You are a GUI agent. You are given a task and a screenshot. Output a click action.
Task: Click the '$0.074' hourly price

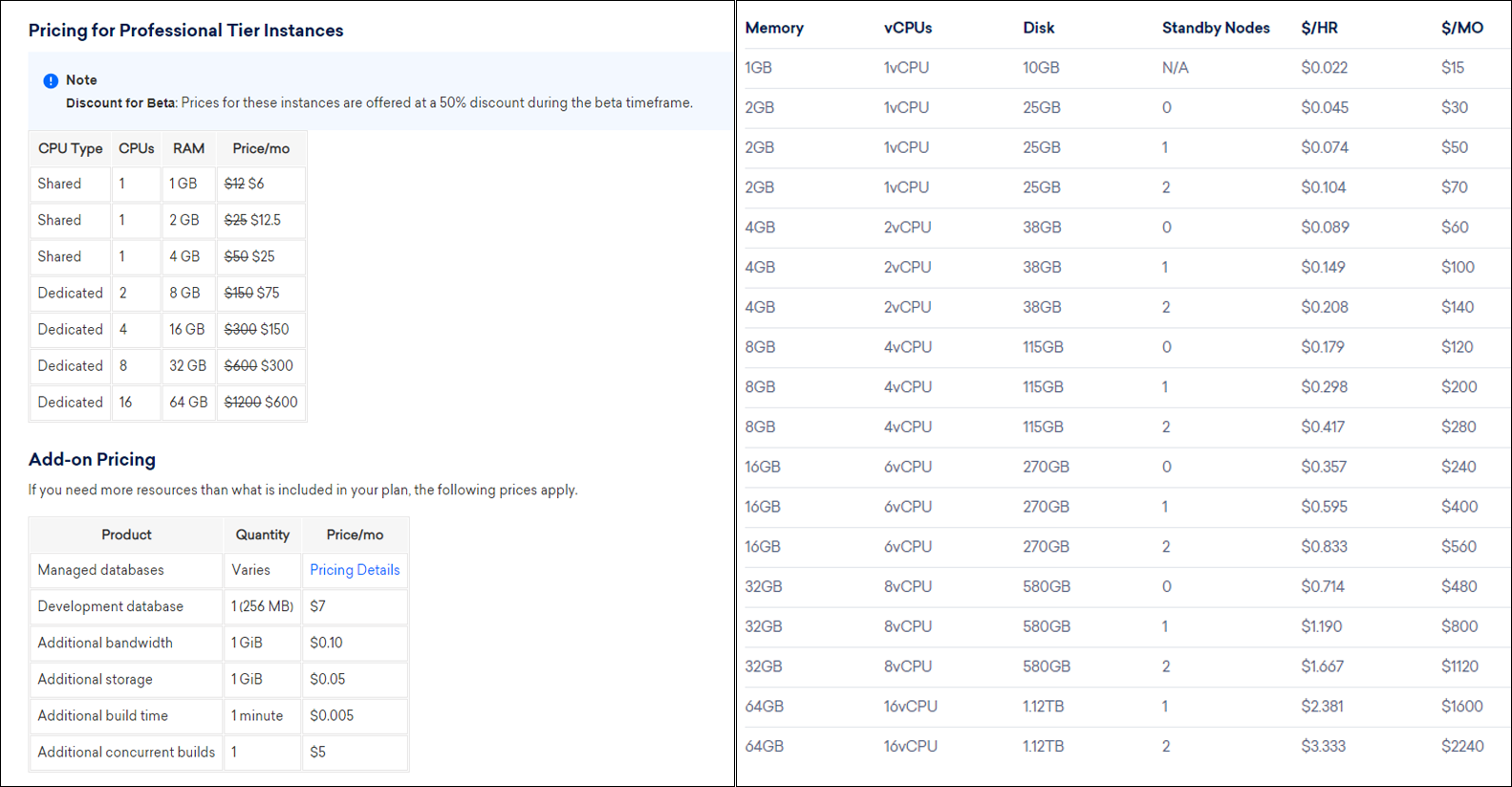click(1324, 147)
